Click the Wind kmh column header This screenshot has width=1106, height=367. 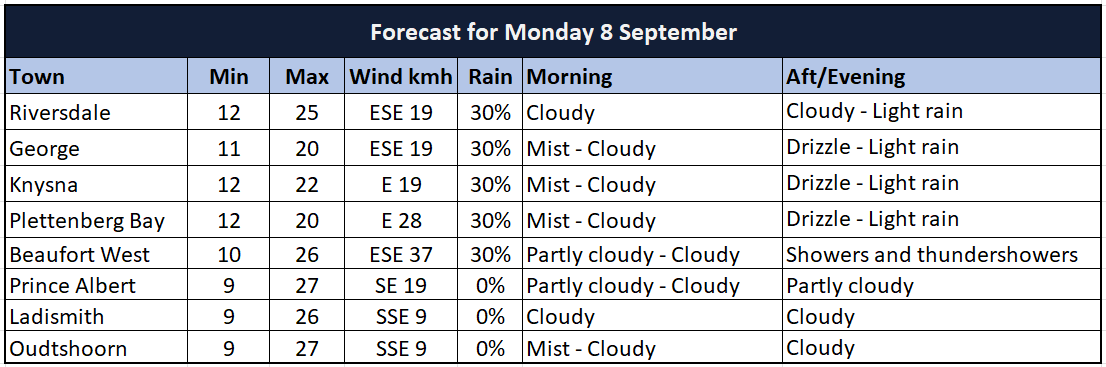[401, 77]
